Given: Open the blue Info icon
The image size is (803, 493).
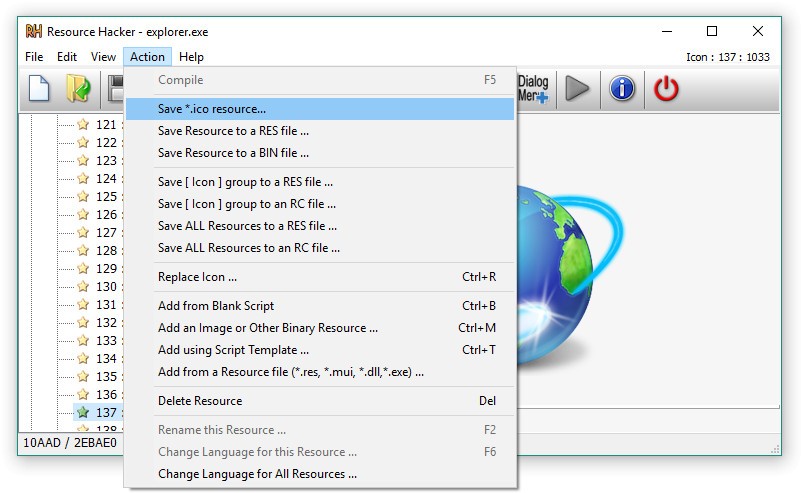Looking at the screenshot, I should pyautogui.click(x=622, y=89).
